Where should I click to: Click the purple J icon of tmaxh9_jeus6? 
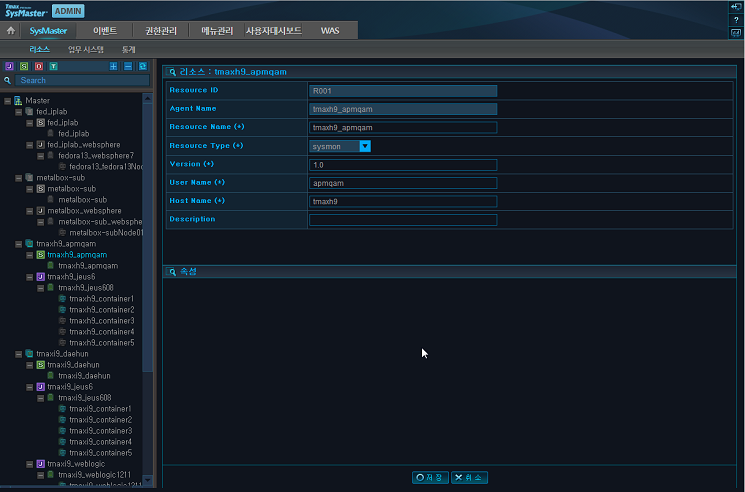point(40,277)
